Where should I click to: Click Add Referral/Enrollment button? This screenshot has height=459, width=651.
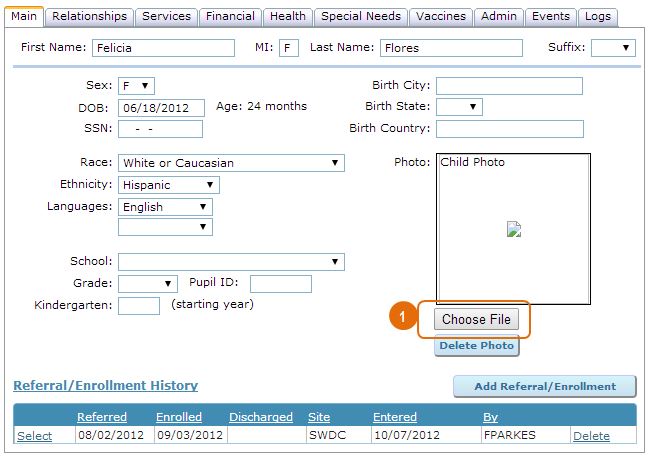point(544,386)
